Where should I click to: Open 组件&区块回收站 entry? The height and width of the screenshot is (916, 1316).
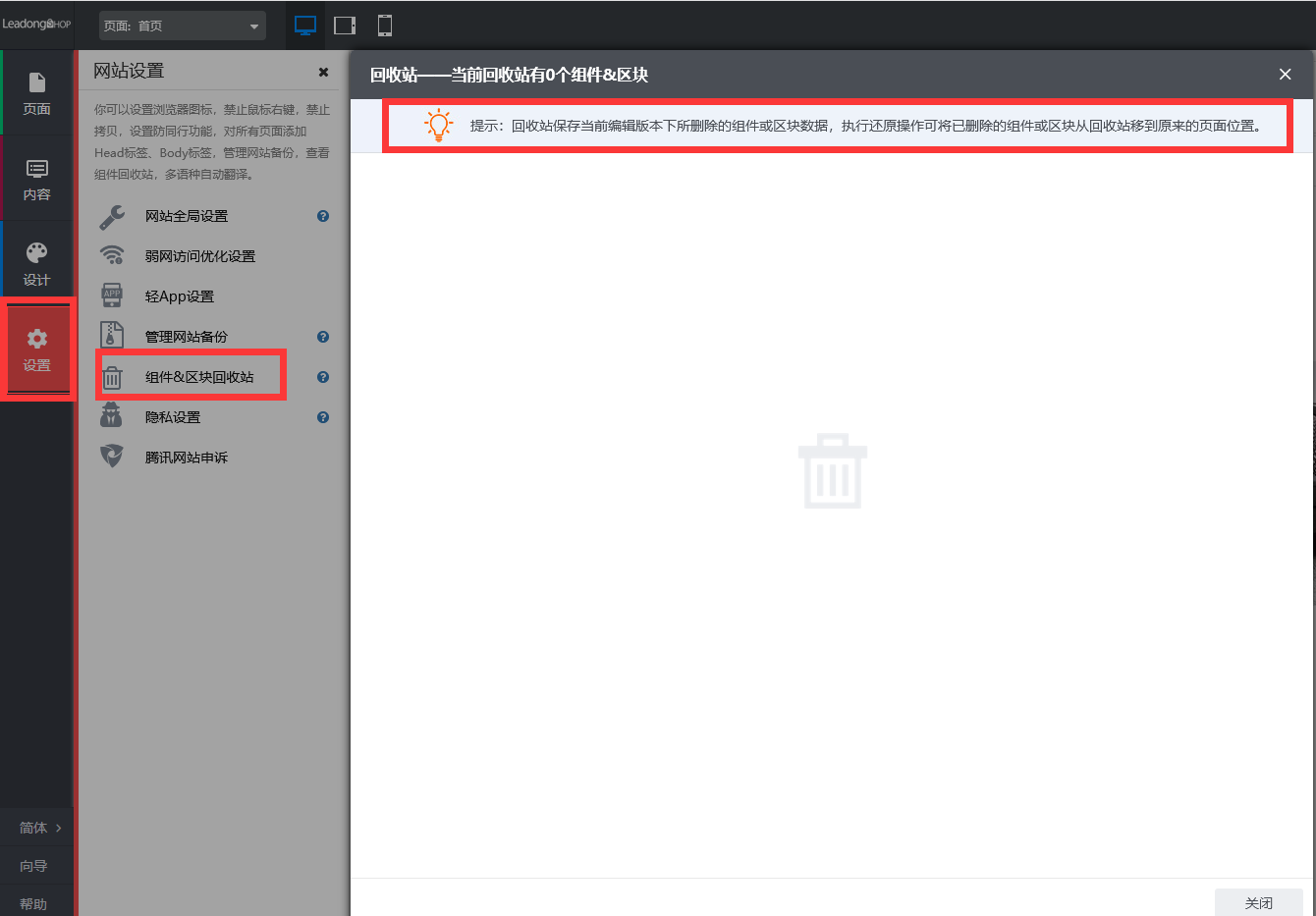click(198, 377)
